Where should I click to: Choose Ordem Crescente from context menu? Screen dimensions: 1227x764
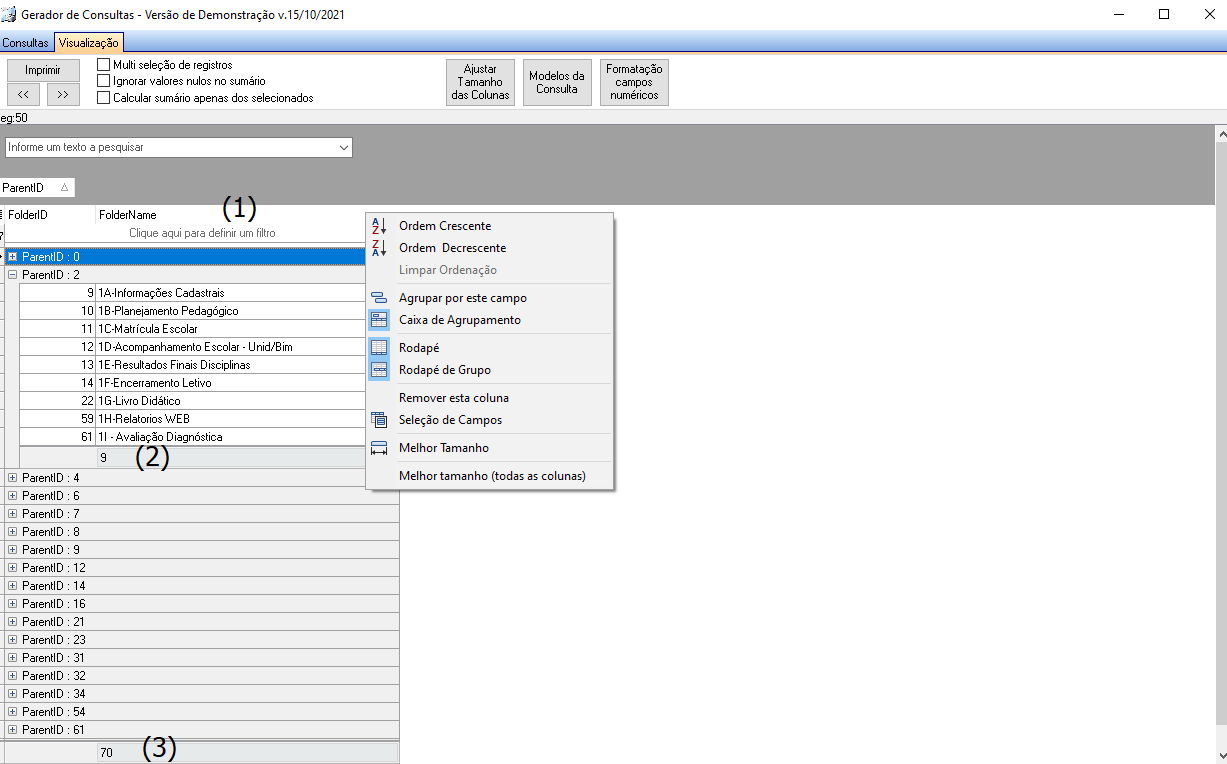(490, 226)
